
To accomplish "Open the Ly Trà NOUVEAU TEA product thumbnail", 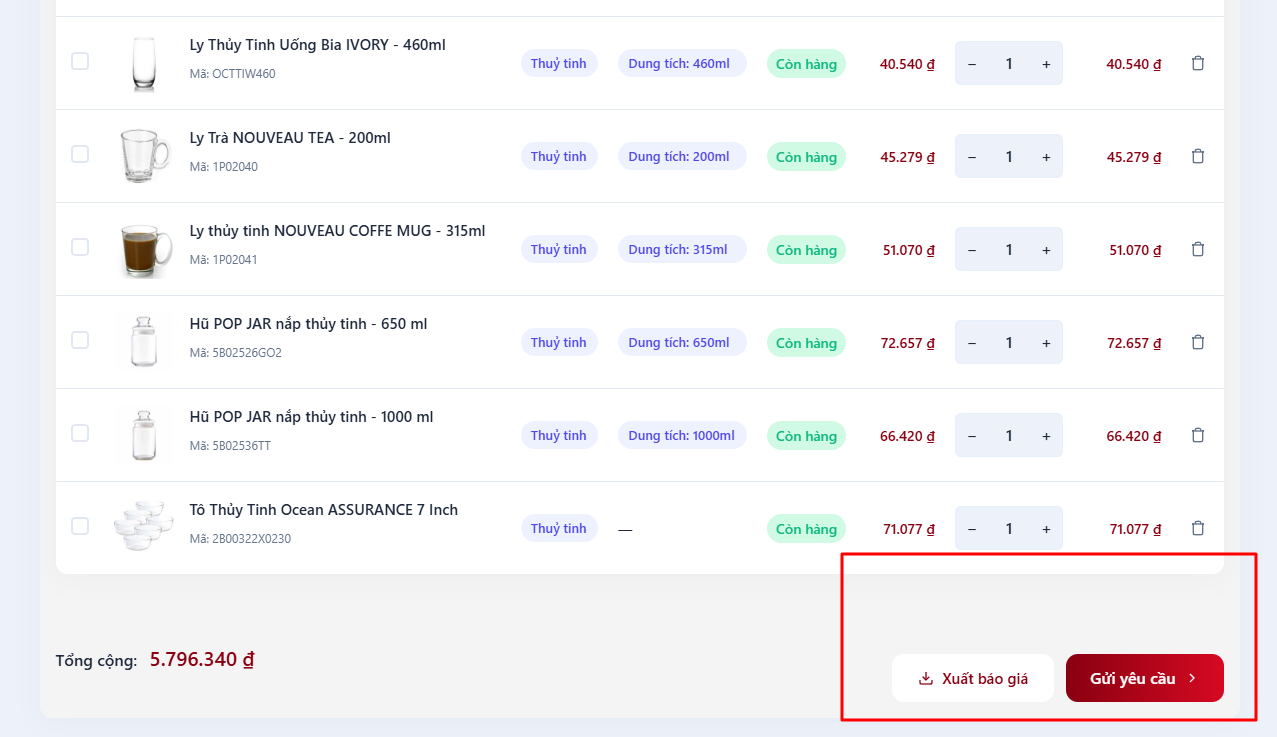I will 145,156.
